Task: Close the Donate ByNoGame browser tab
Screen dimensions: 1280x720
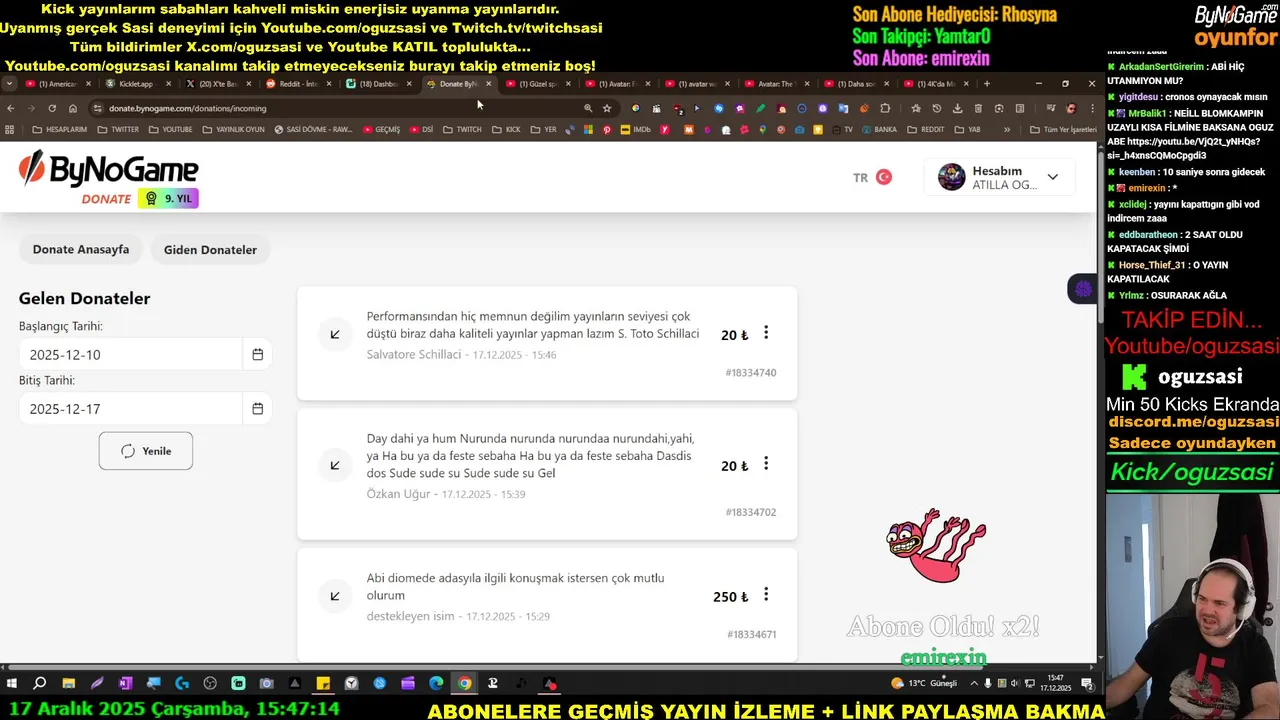Action: [488, 84]
